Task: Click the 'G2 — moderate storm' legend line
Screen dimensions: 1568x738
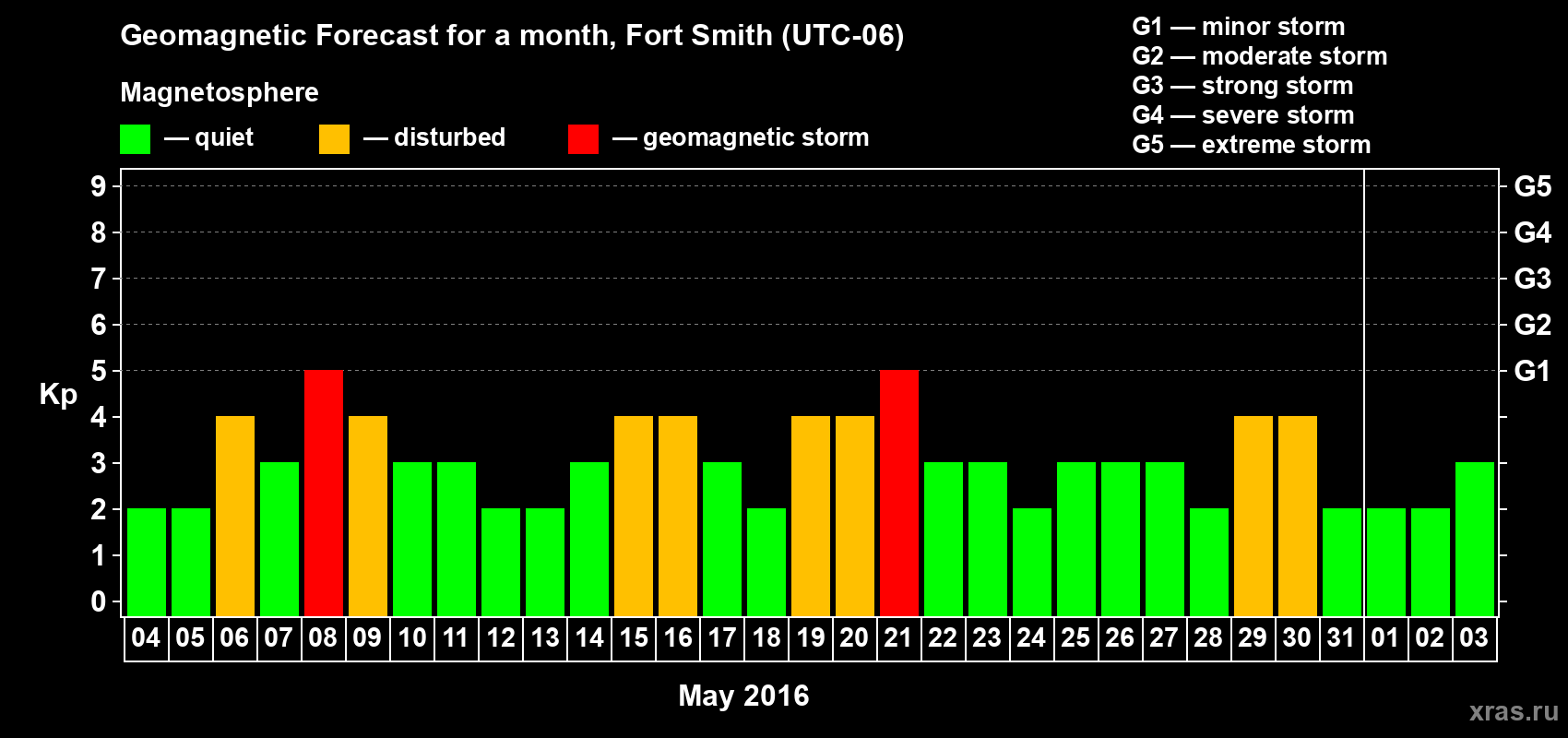Action: (1260, 56)
